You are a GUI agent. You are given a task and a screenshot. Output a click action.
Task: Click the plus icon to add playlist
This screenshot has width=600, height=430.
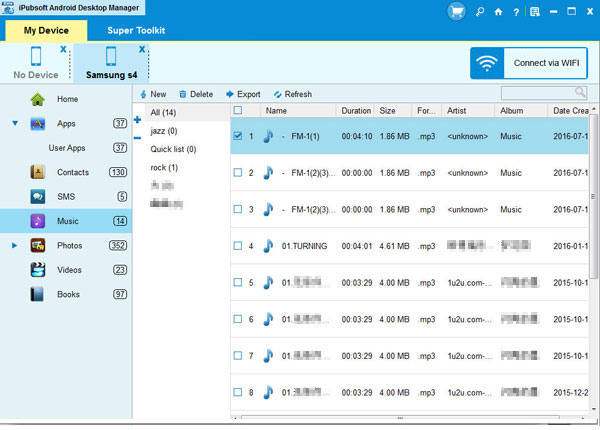pyautogui.click(x=137, y=120)
